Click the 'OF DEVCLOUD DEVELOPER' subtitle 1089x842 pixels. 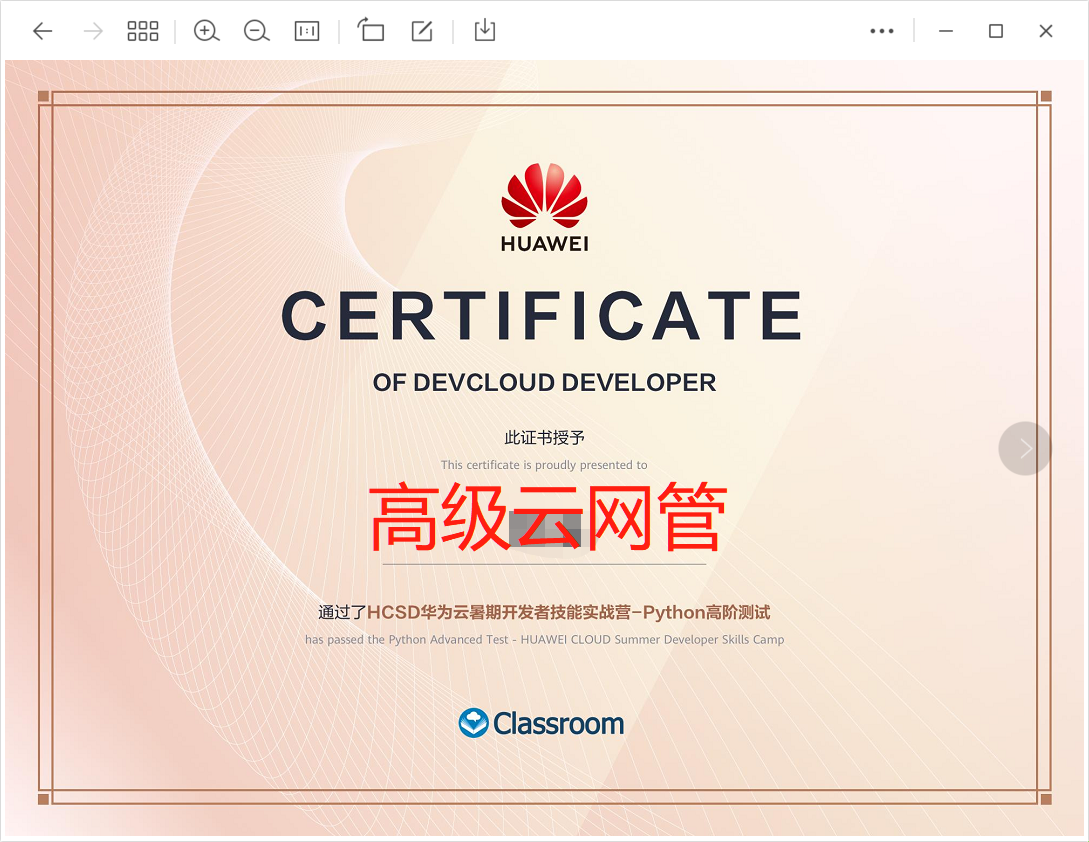click(x=544, y=383)
